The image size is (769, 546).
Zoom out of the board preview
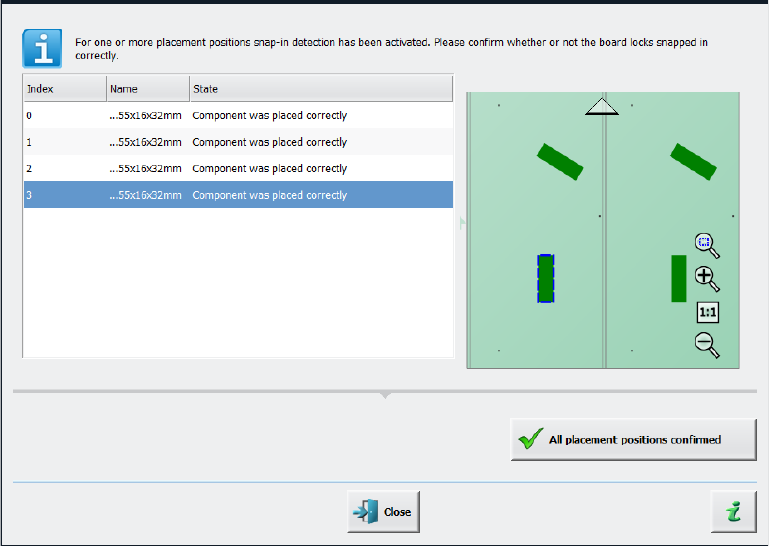coord(706,345)
